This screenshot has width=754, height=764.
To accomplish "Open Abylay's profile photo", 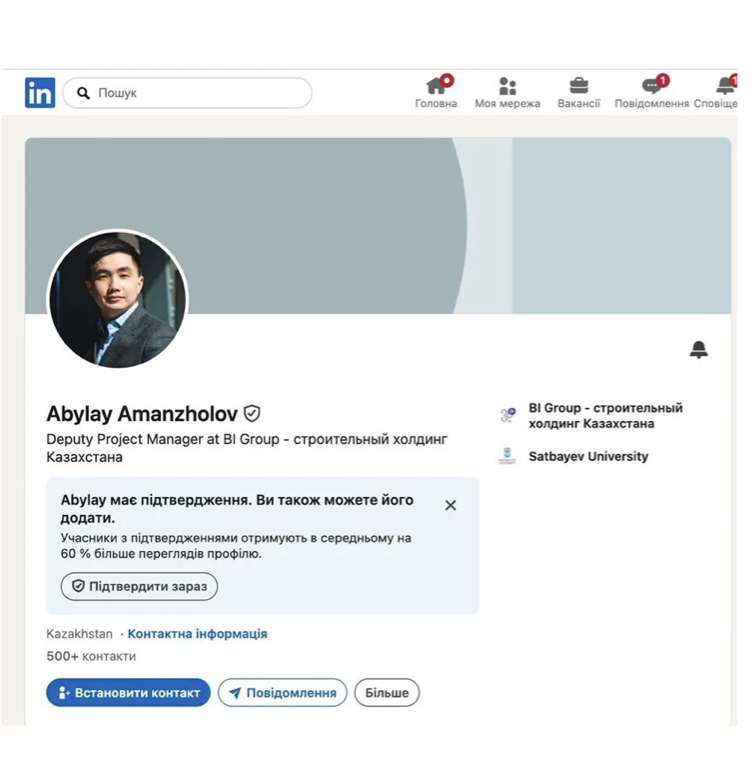I will tap(117, 299).
